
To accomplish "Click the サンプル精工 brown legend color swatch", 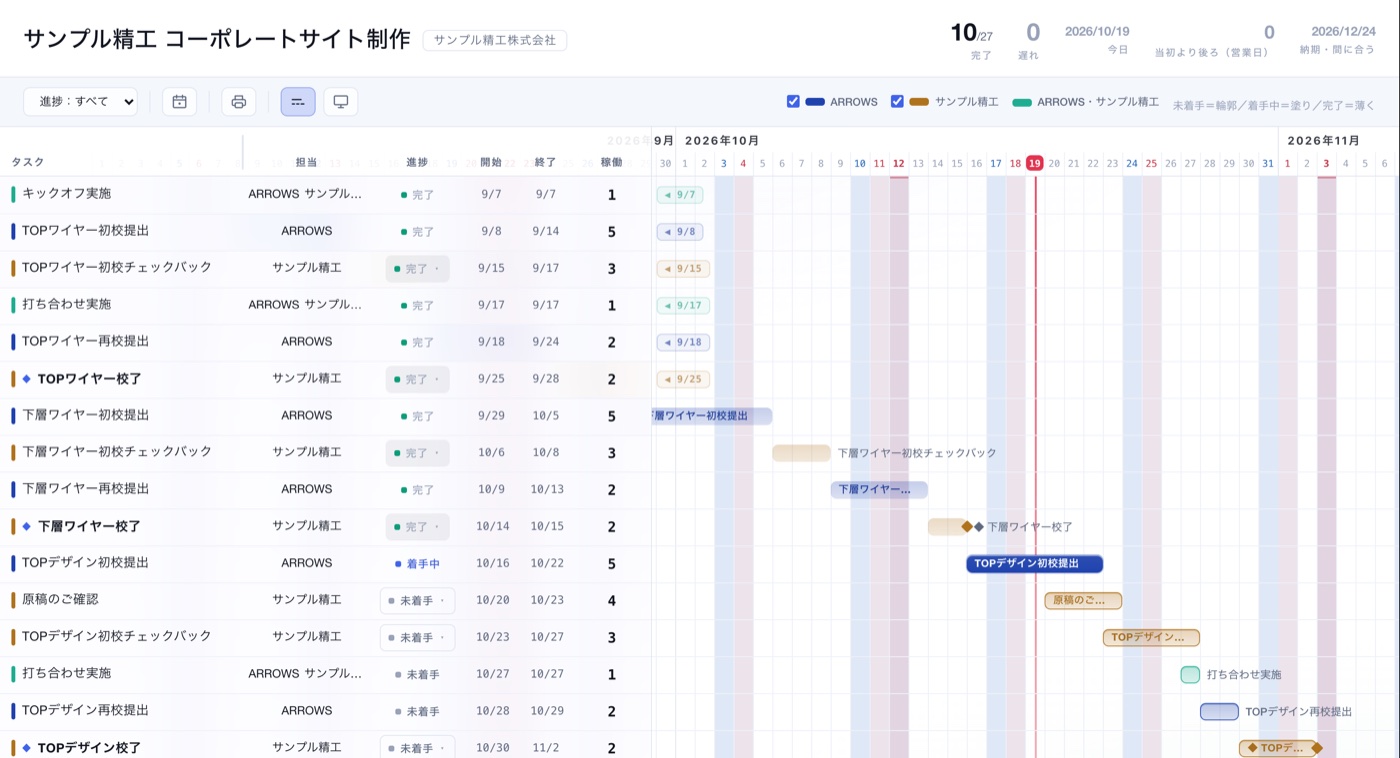I will pyautogui.click(x=919, y=102).
